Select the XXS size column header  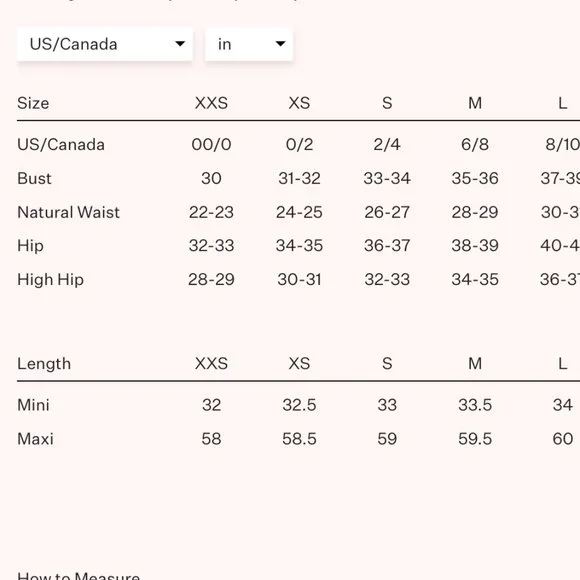click(211, 103)
